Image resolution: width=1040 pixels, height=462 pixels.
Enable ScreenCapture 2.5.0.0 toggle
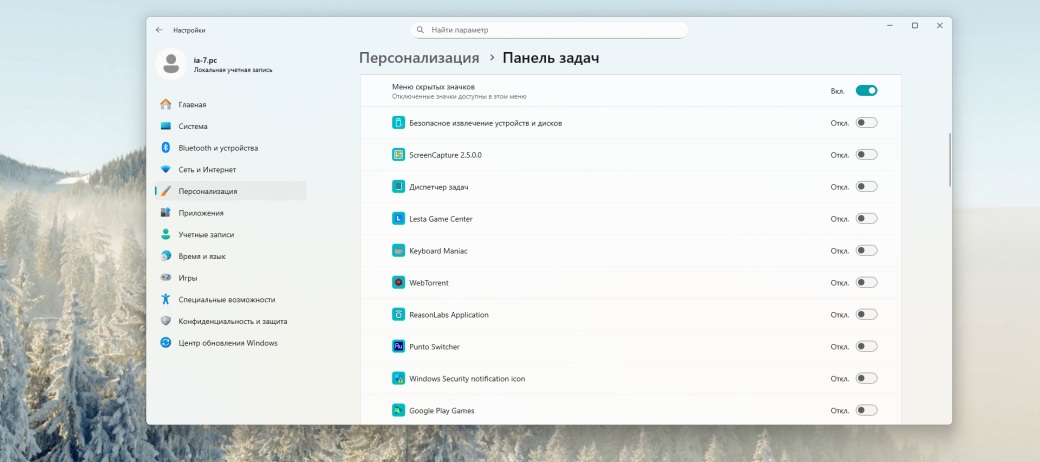click(x=866, y=154)
